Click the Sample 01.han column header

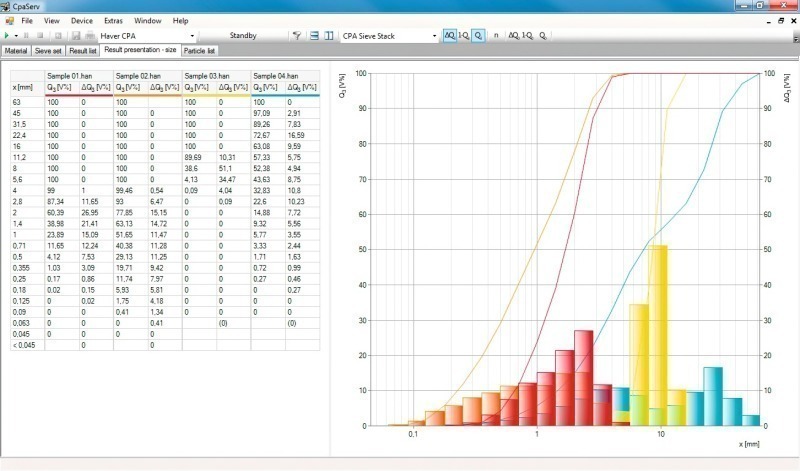pos(79,76)
